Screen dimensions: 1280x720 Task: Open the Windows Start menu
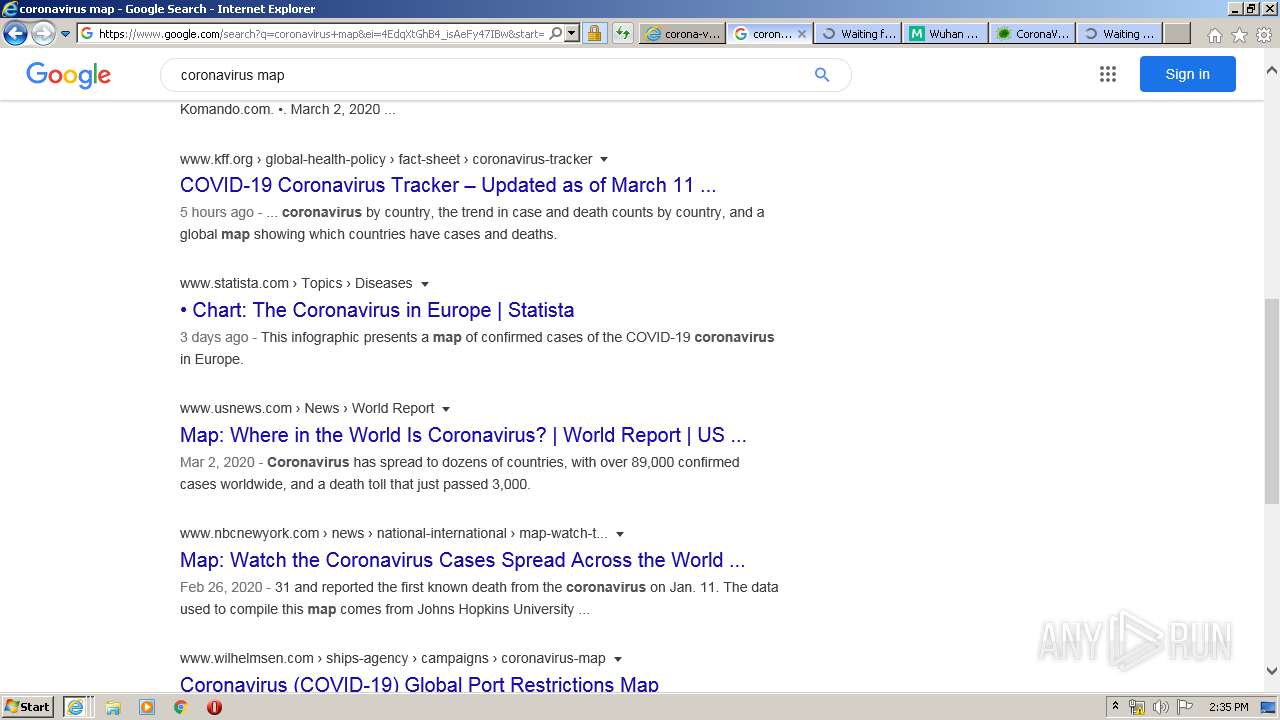[x=28, y=707]
